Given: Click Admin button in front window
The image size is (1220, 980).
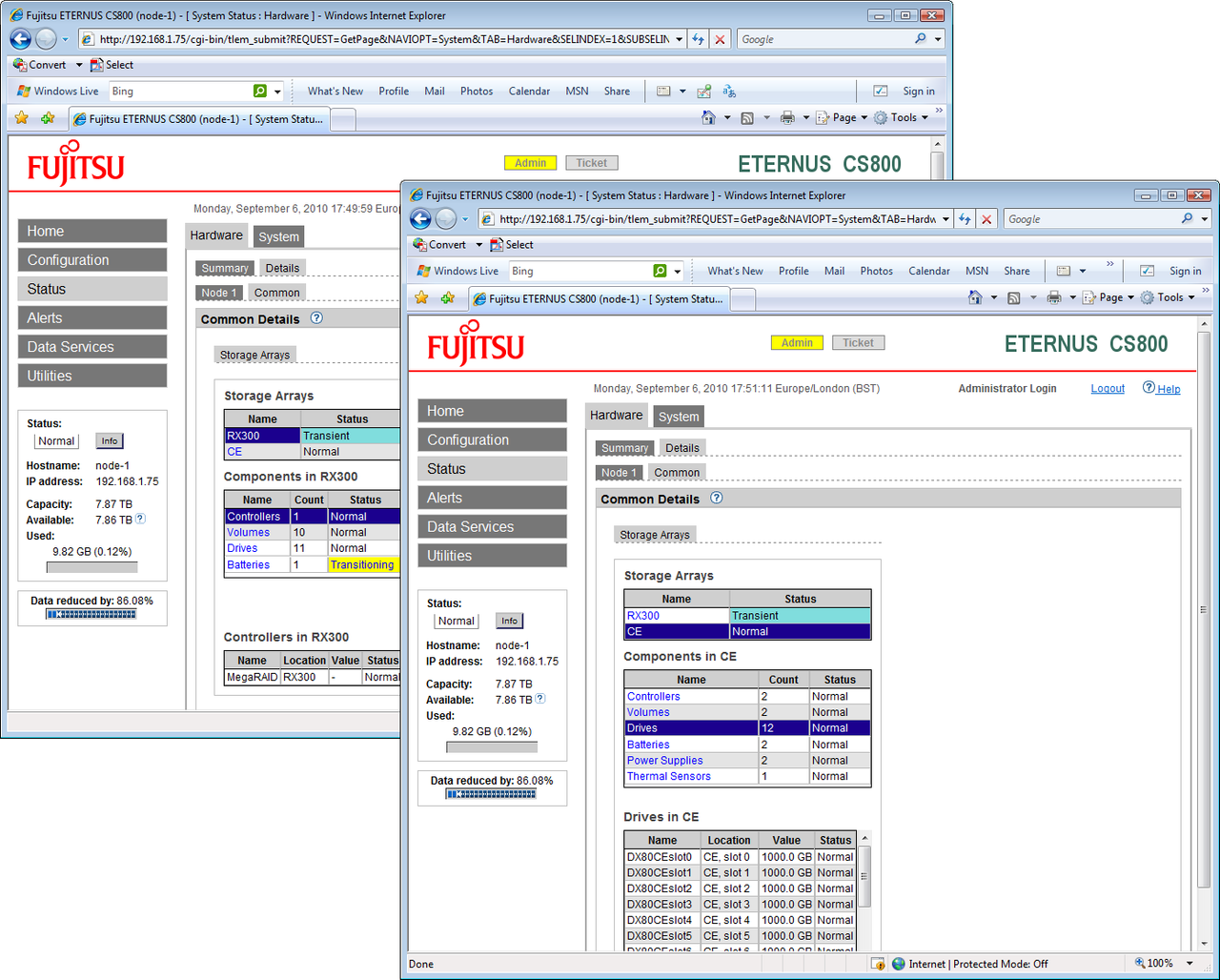Looking at the screenshot, I should click(797, 343).
